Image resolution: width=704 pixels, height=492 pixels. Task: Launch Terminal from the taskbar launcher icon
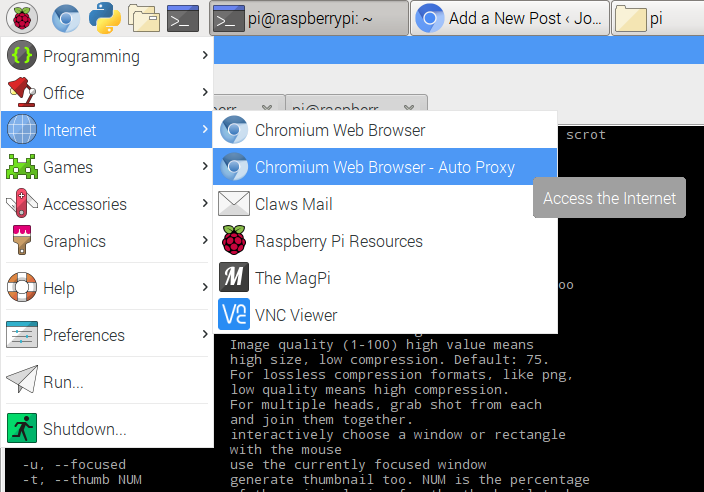pos(183,18)
